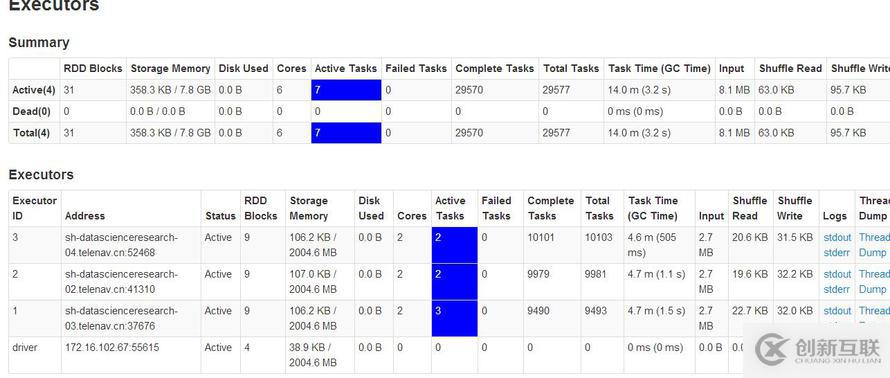Sort executors table by Task Time header
The height and width of the screenshot is (378, 890).
(x=653, y=208)
